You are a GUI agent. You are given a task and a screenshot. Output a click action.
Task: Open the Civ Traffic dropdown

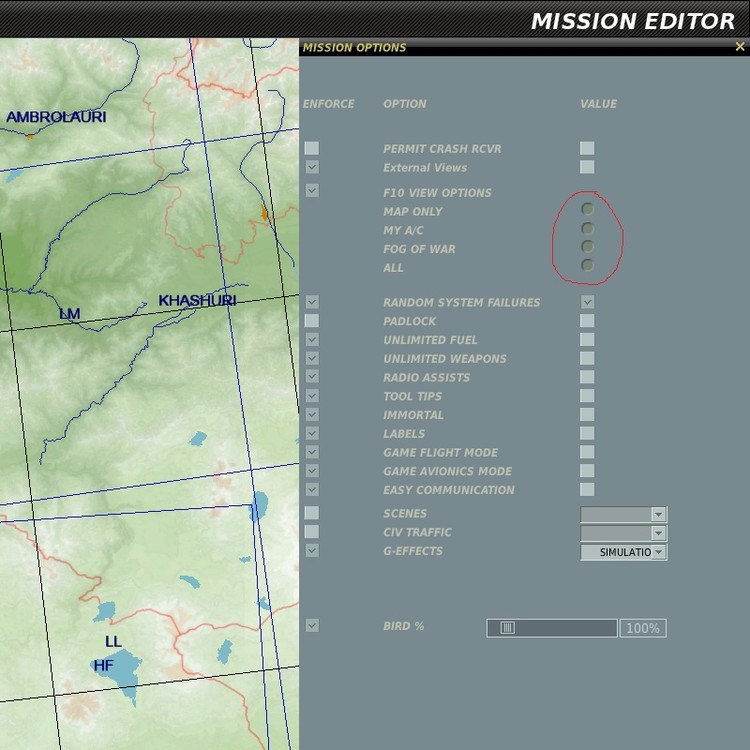(x=623, y=533)
